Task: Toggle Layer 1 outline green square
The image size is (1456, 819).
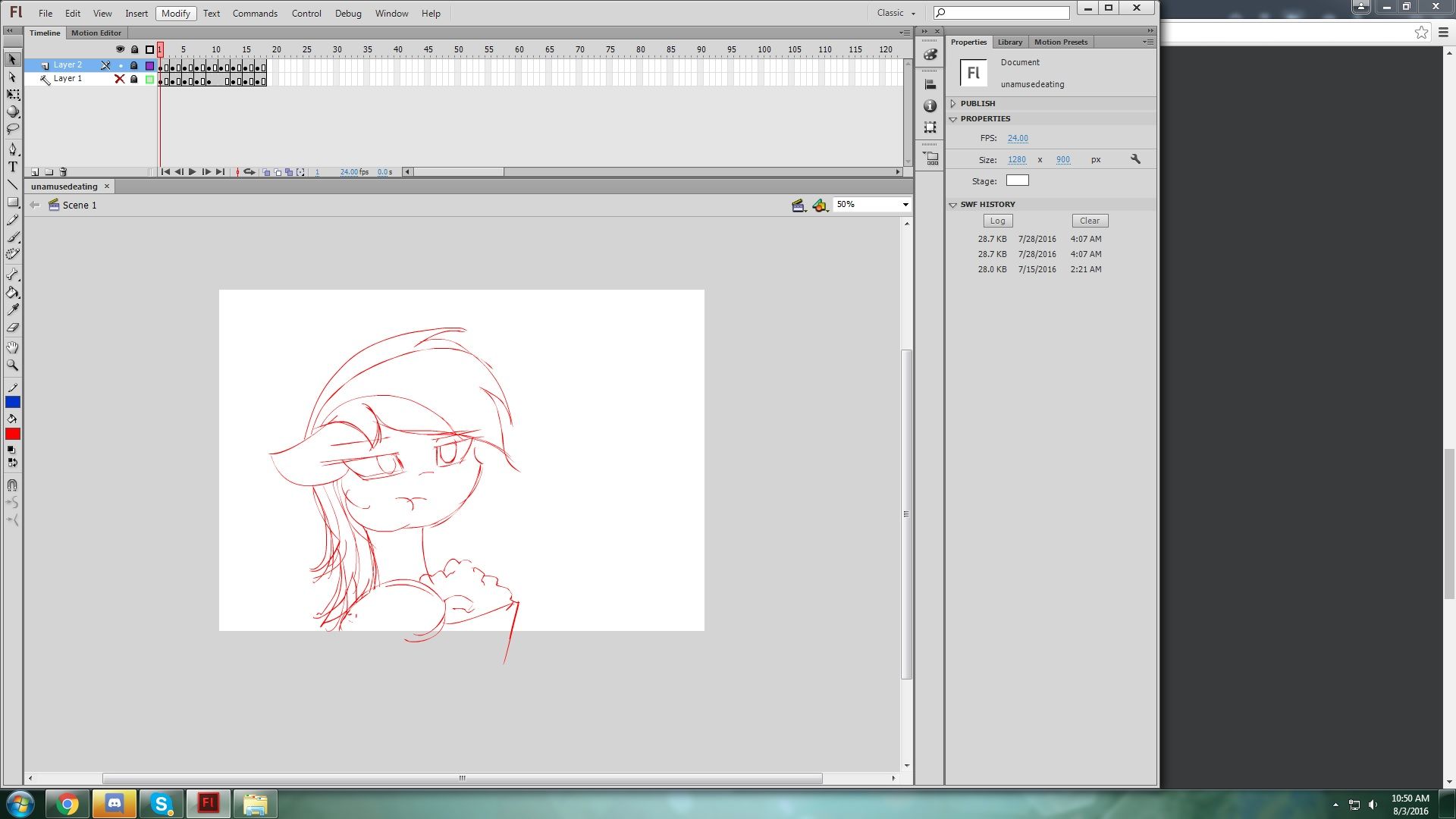Action: point(149,79)
